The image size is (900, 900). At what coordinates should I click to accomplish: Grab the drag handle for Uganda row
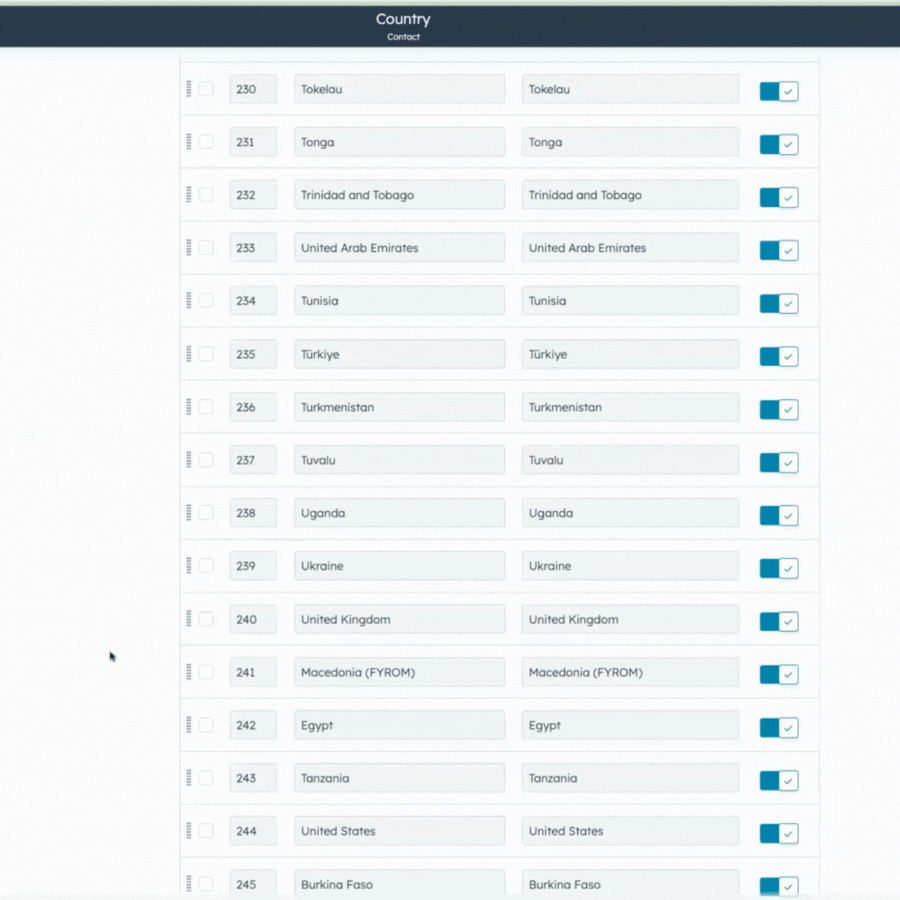click(x=189, y=513)
